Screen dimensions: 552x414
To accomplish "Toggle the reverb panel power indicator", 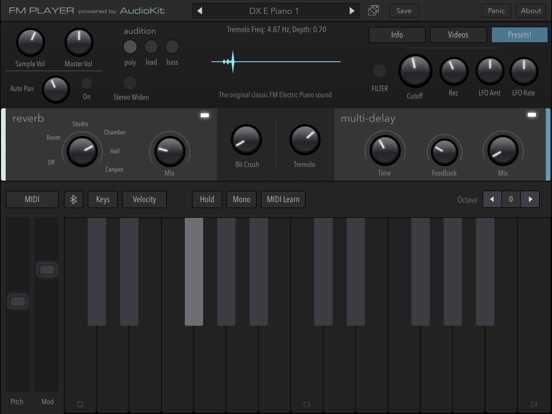I will pyautogui.click(x=205, y=115).
